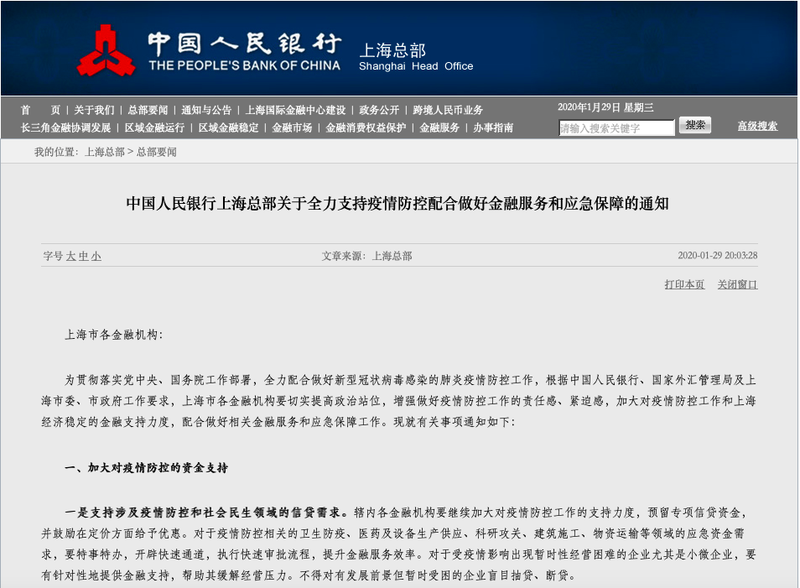
Task: Open the 通知与公告 menu item
Action: (x=206, y=110)
